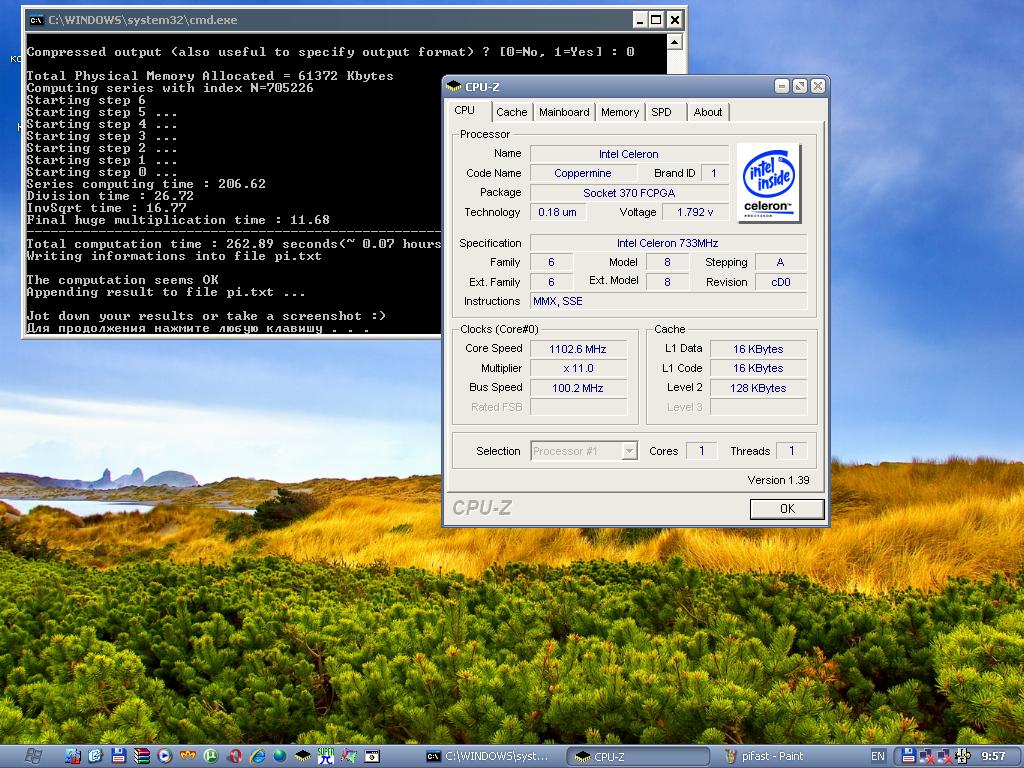This screenshot has width=1024, height=768.
Task: Click the EN language indicator
Action: (878, 756)
